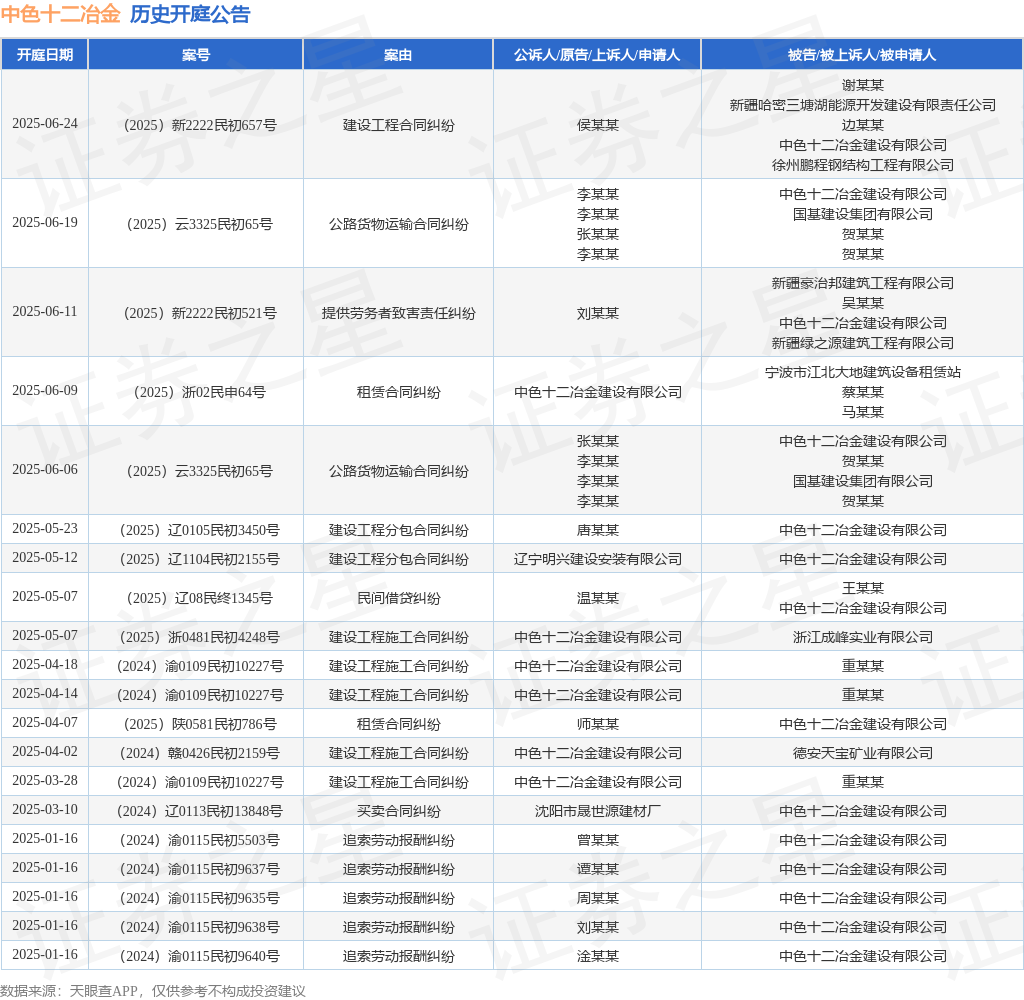
Task: Click cause 民间借贷纠纷
Action: [398, 598]
